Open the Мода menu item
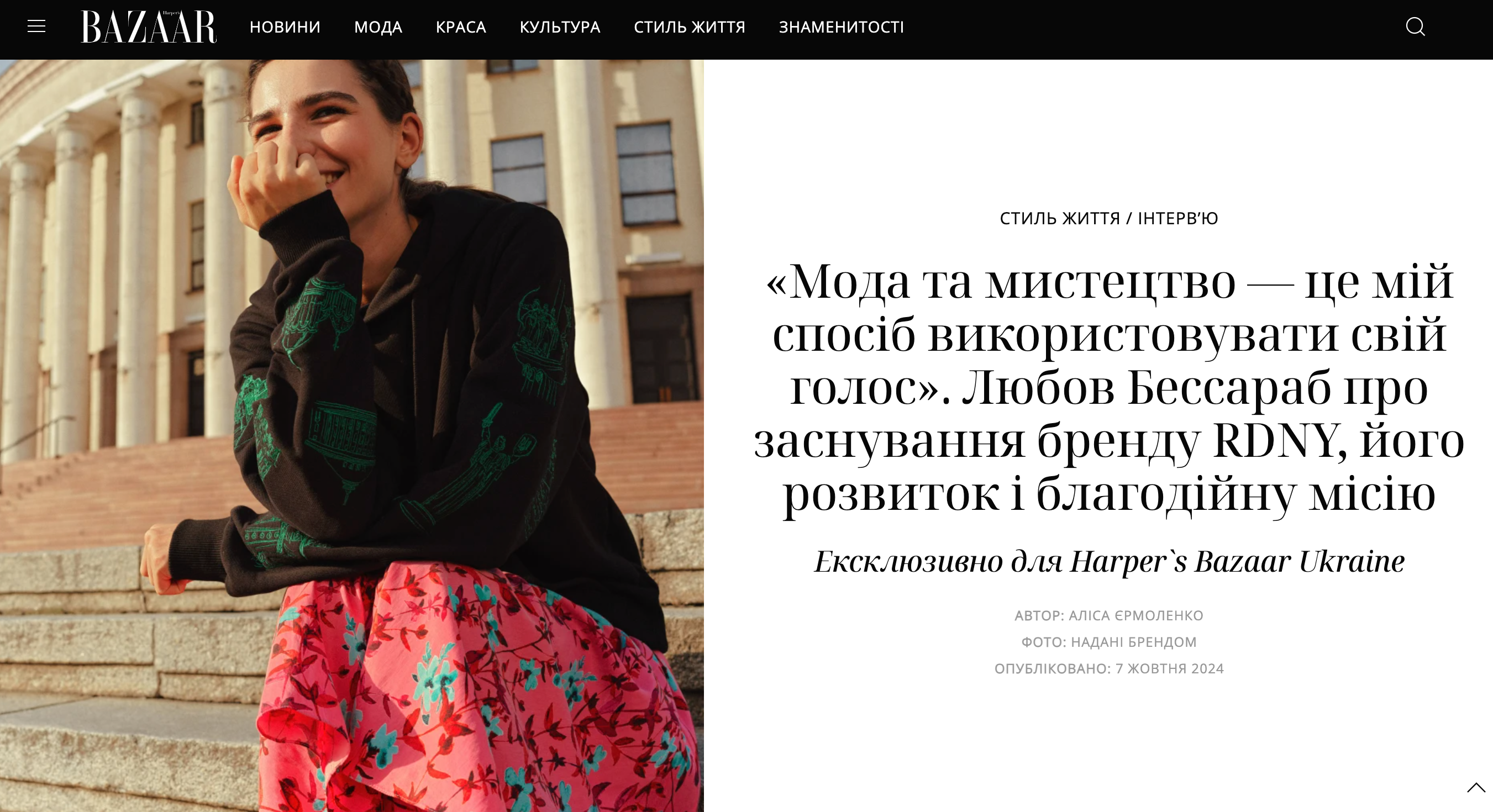 click(x=378, y=27)
